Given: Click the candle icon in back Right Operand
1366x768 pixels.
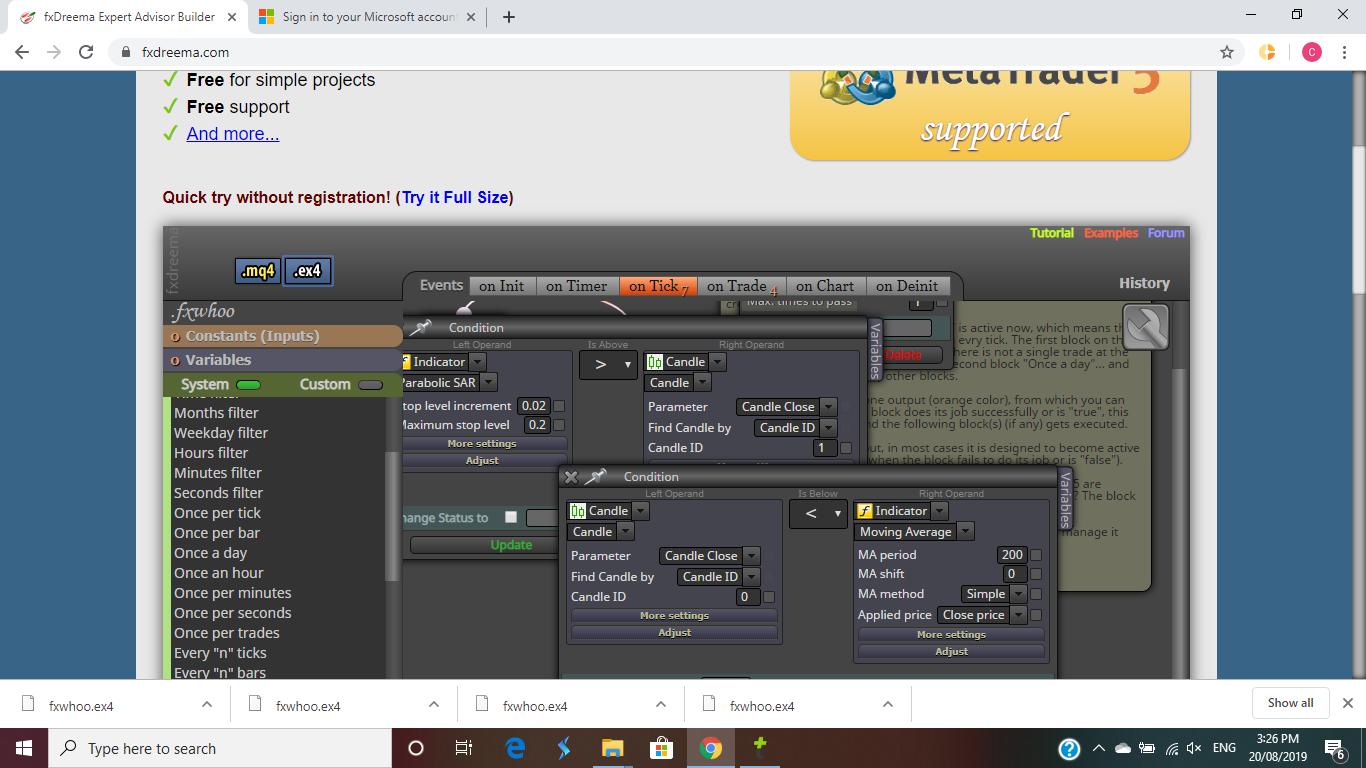Looking at the screenshot, I should (x=655, y=362).
